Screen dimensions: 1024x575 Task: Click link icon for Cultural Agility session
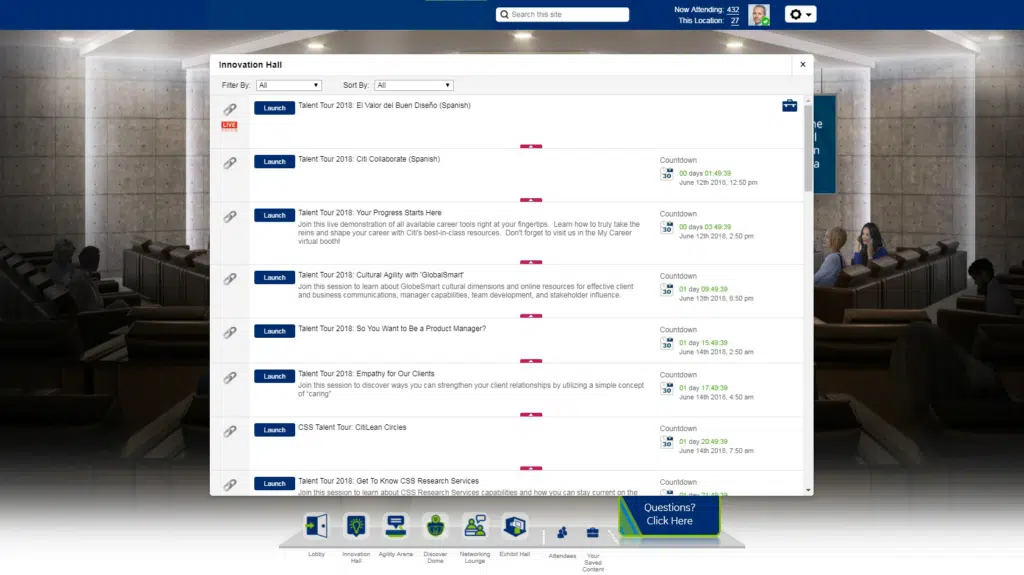pyautogui.click(x=230, y=279)
